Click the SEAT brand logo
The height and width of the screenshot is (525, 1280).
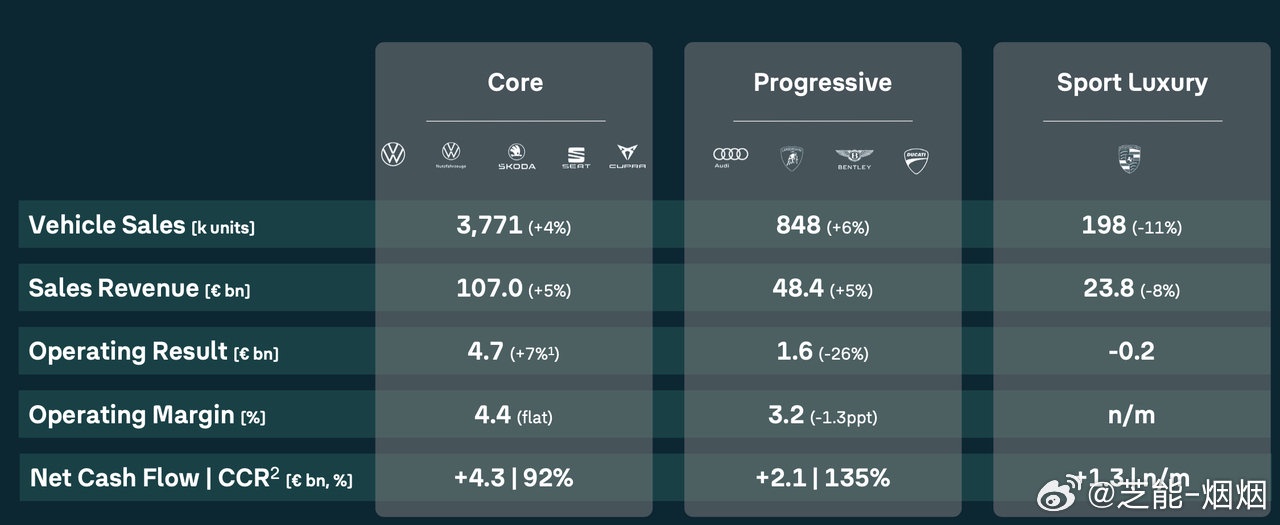point(575,157)
